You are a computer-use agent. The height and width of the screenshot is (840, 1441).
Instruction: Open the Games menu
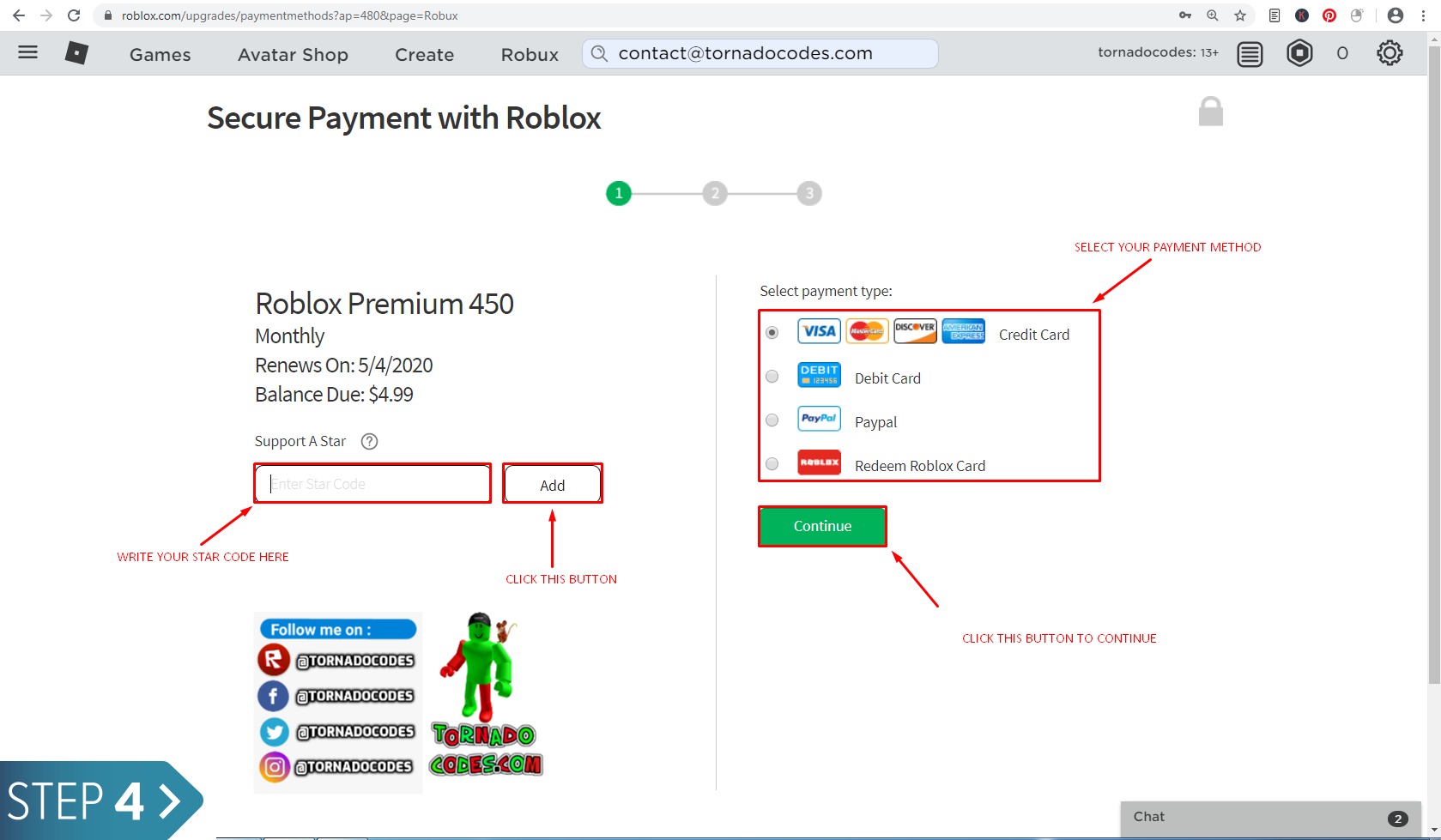(x=160, y=54)
